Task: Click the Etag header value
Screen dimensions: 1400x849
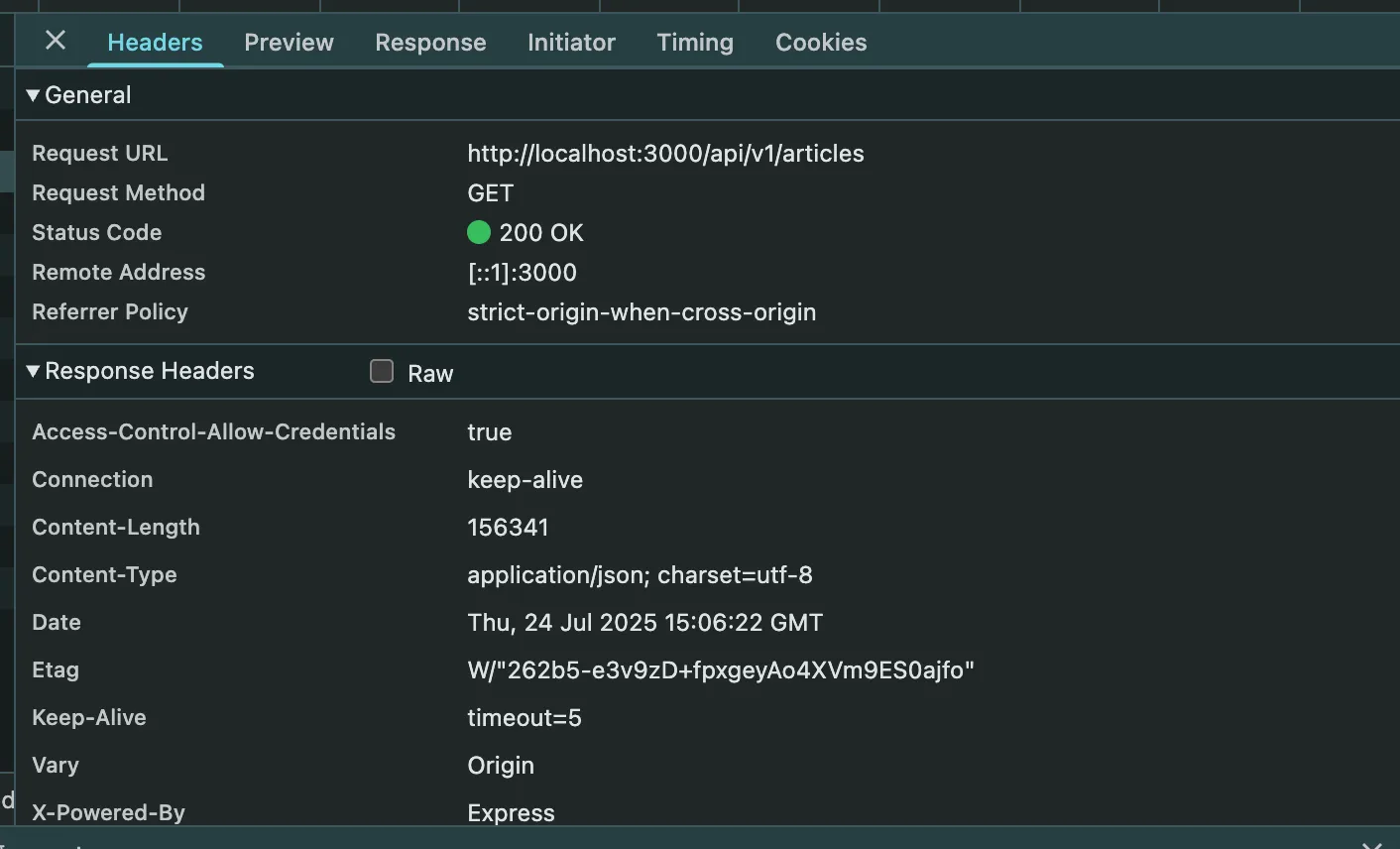Action: (721, 670)
